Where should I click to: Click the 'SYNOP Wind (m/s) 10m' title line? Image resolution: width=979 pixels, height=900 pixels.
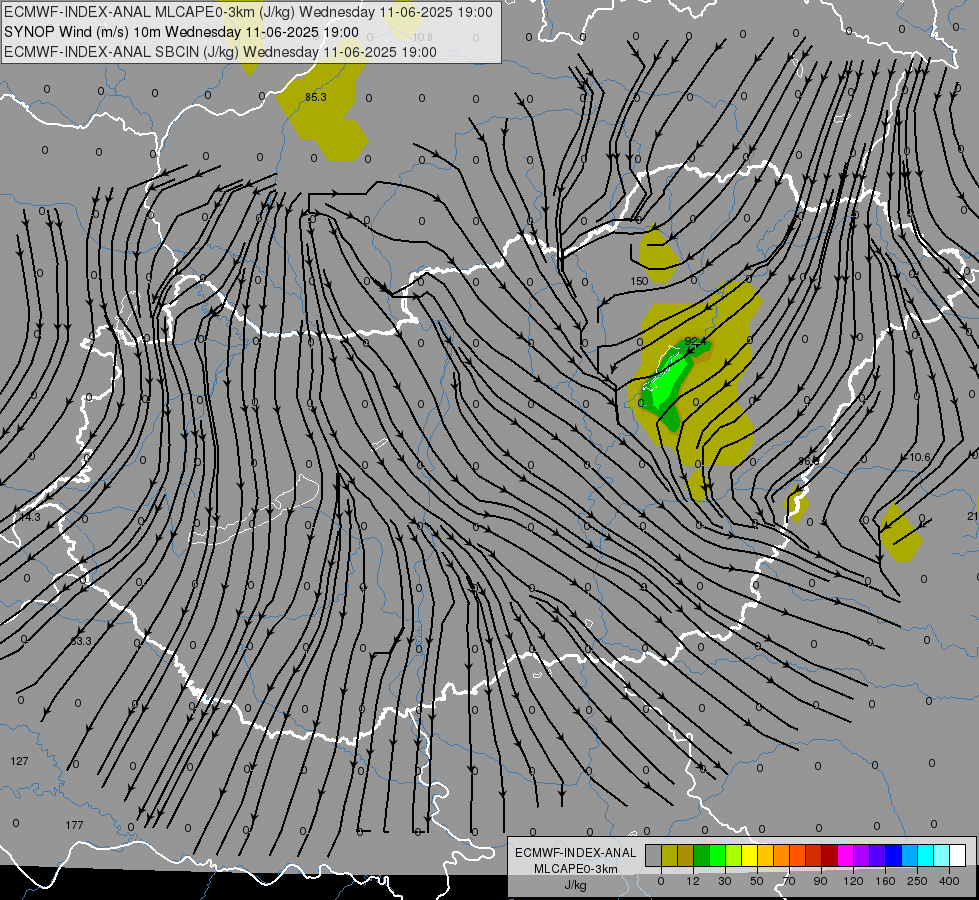(x=181, y=32)
